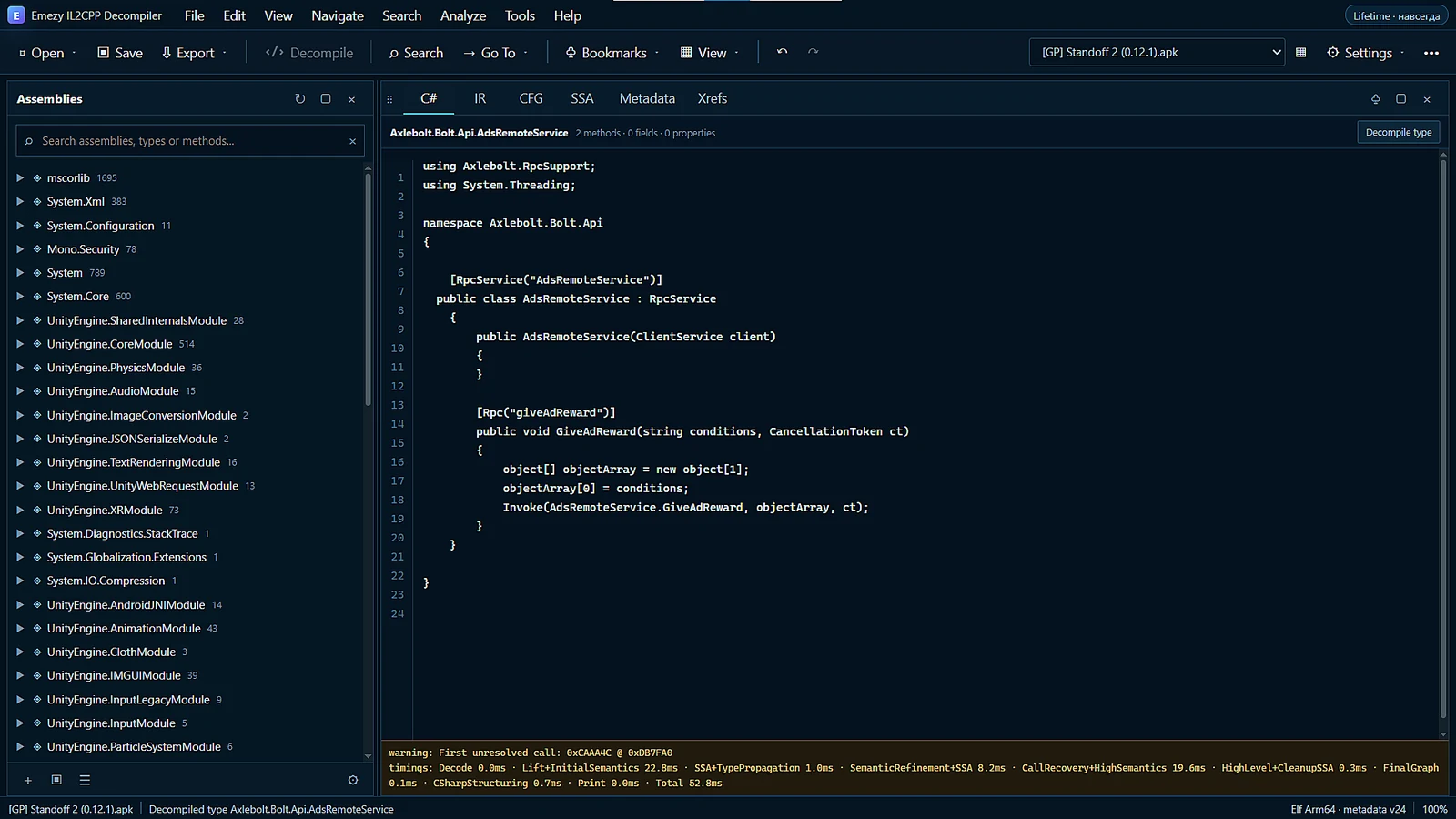Switch to the Xrefs tab
This screenshot has width=1456, height=819.
pyautogui.click(x=713, y=98)
